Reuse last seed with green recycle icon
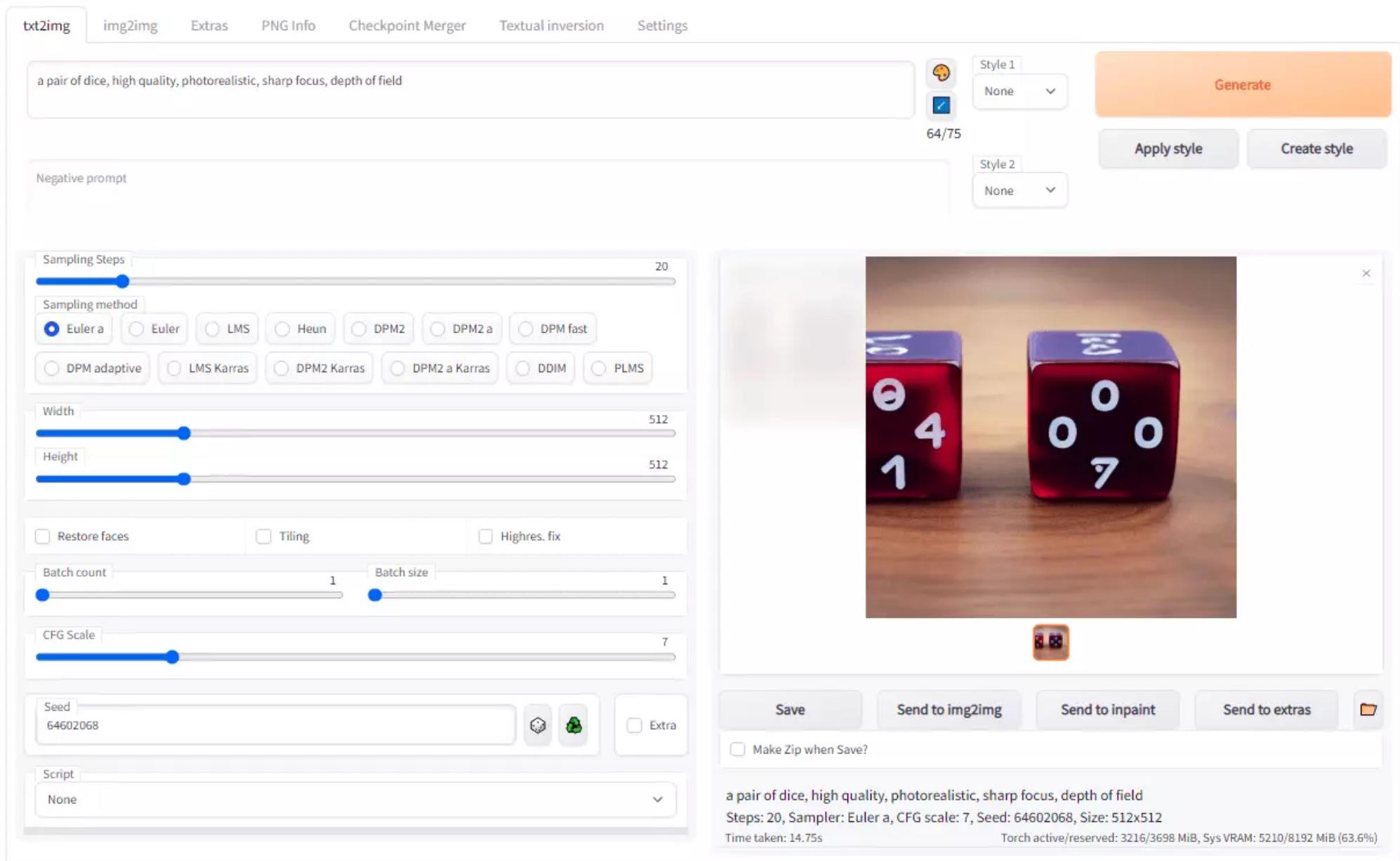This screenshot has height=861, width=1400. click(574, 725)
